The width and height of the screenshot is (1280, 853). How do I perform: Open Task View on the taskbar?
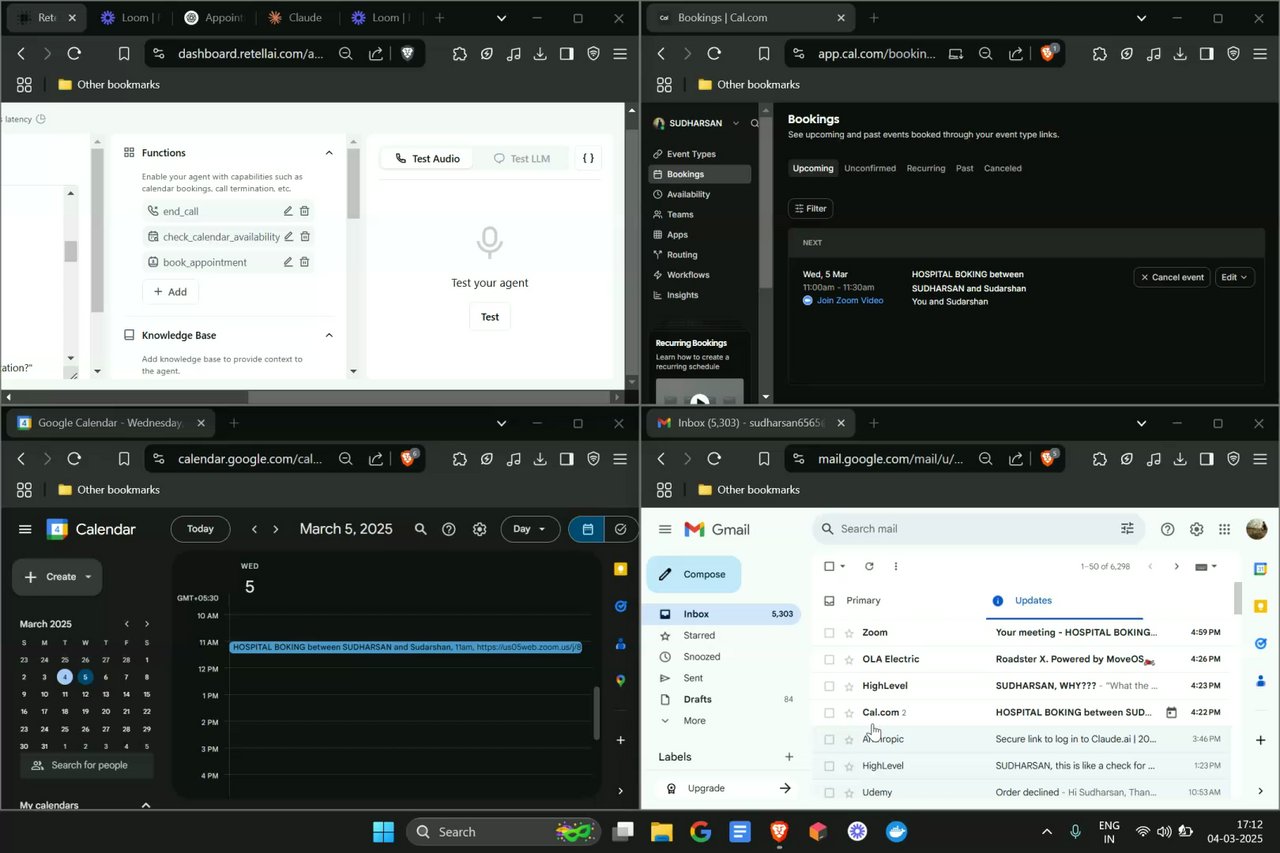(623, 831)
